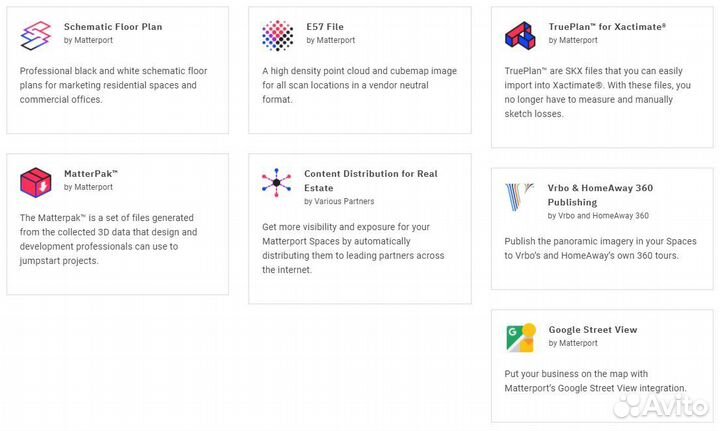
Task: Click the TruePlan for Xactimate icon
Action: [520, 35]
